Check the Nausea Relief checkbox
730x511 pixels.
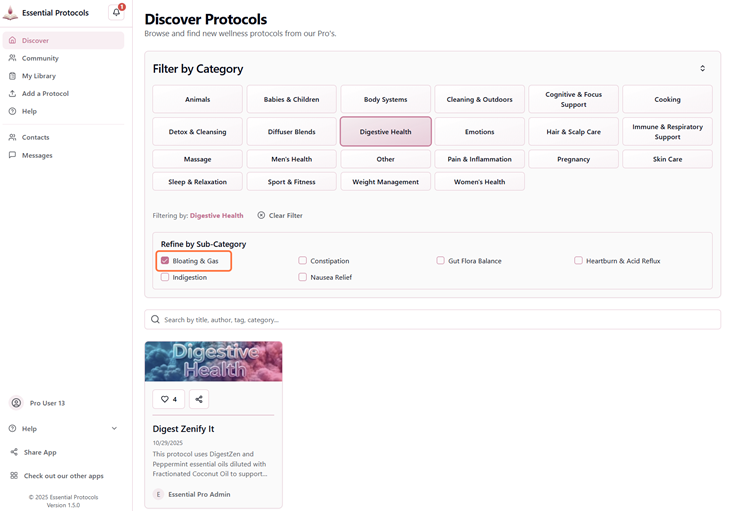303,277
